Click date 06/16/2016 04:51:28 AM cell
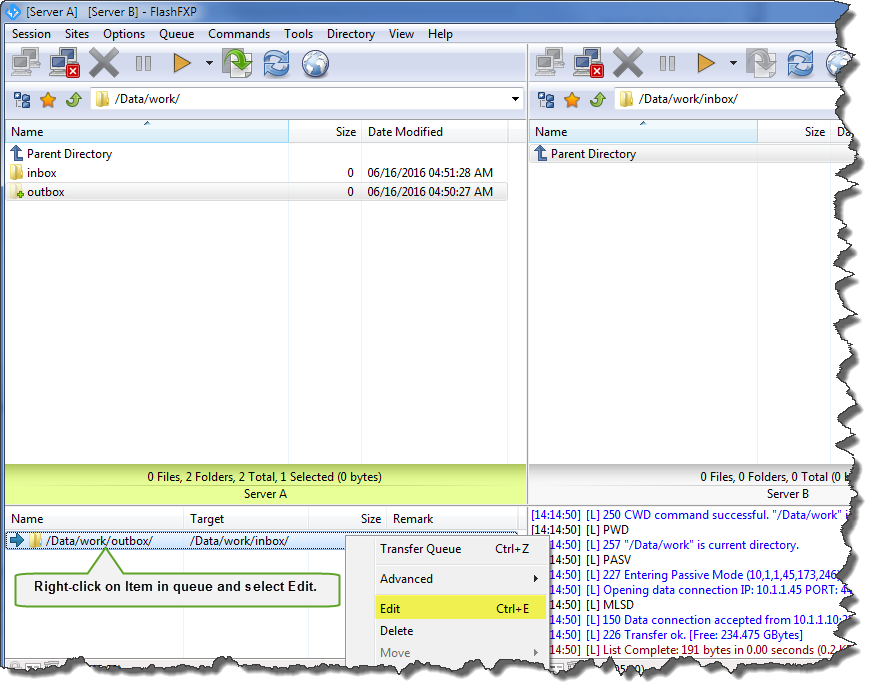 pos(430,173)
